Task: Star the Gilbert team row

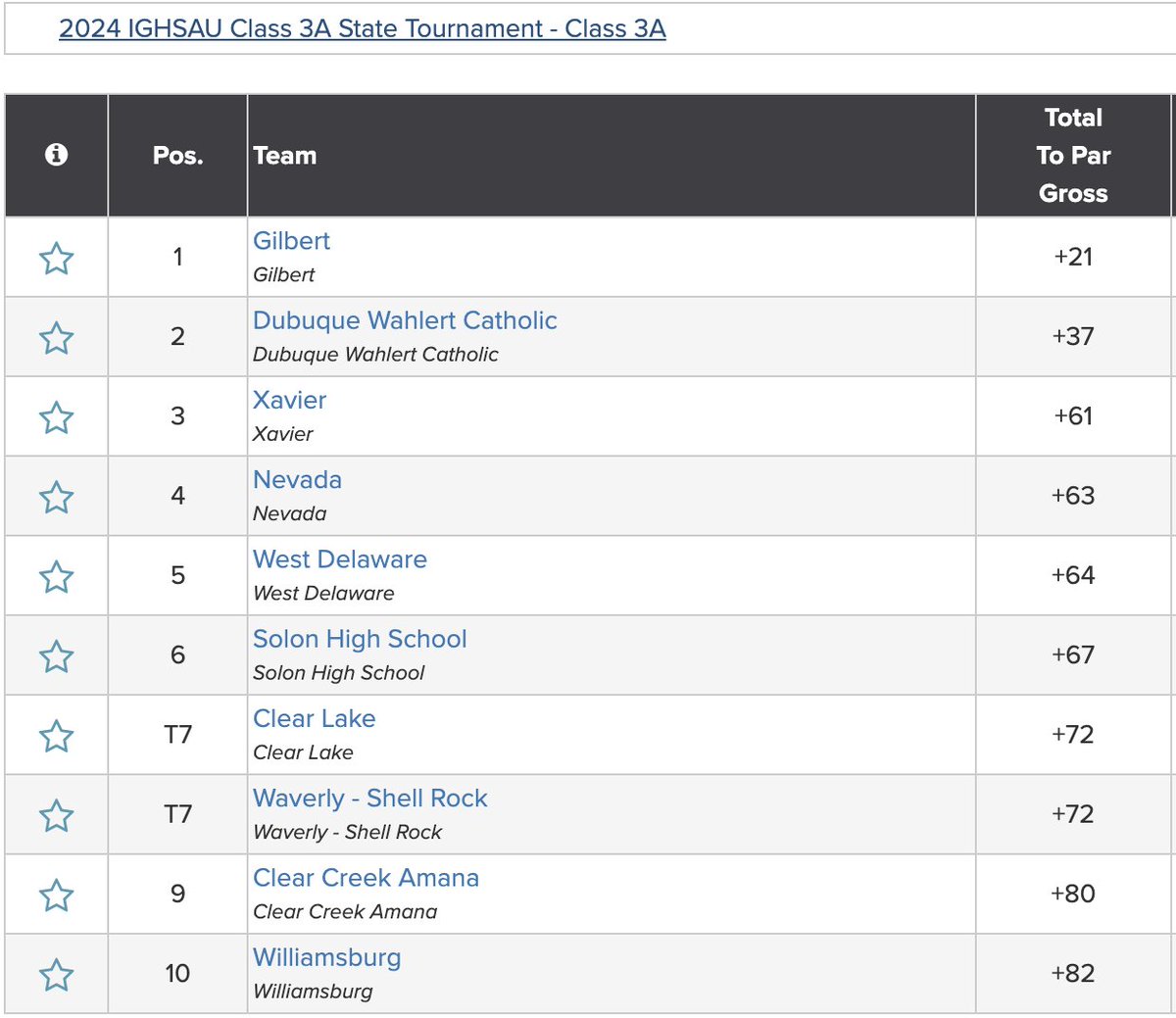Action: [56, 258]
